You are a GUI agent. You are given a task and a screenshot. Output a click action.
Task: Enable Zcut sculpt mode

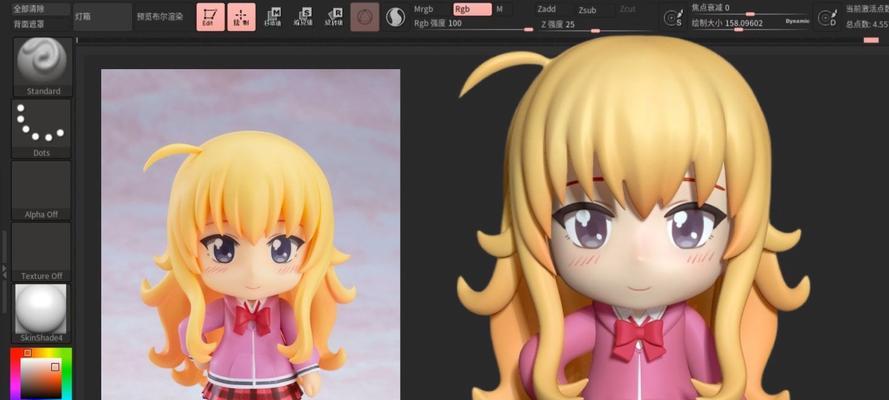[628, 10]
